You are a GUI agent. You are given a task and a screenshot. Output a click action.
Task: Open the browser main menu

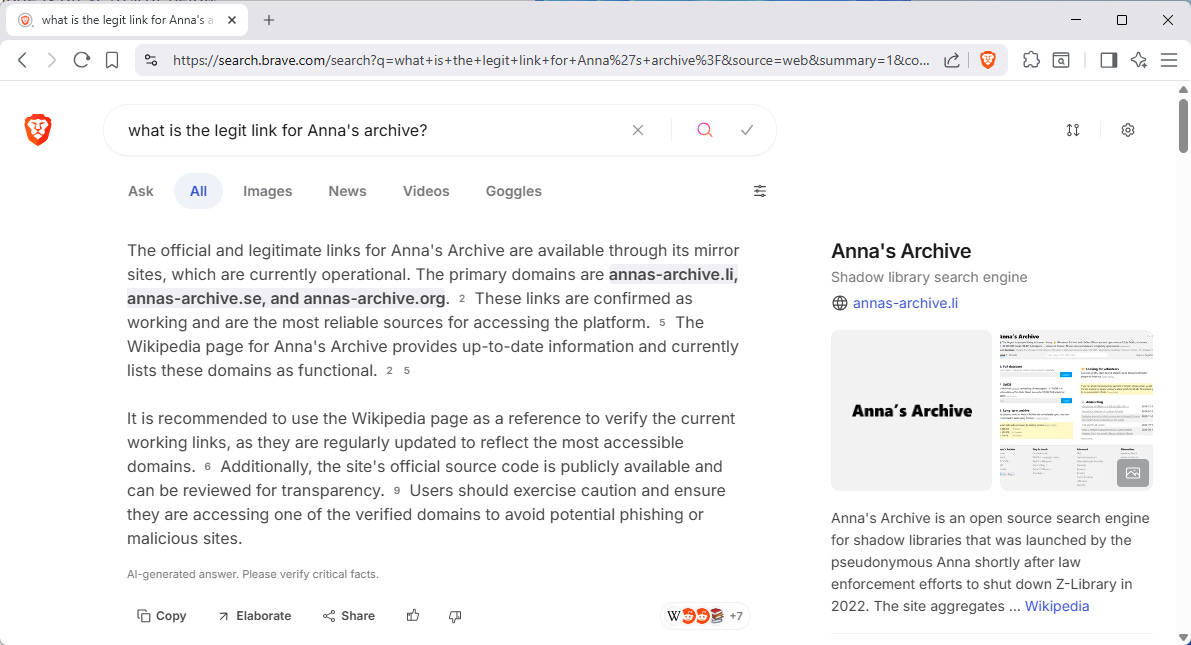[1169, 60]
